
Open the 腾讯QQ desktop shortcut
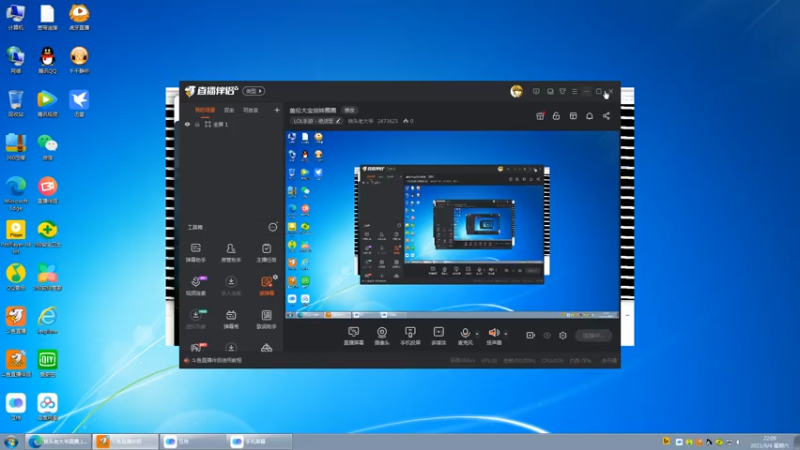47,60
